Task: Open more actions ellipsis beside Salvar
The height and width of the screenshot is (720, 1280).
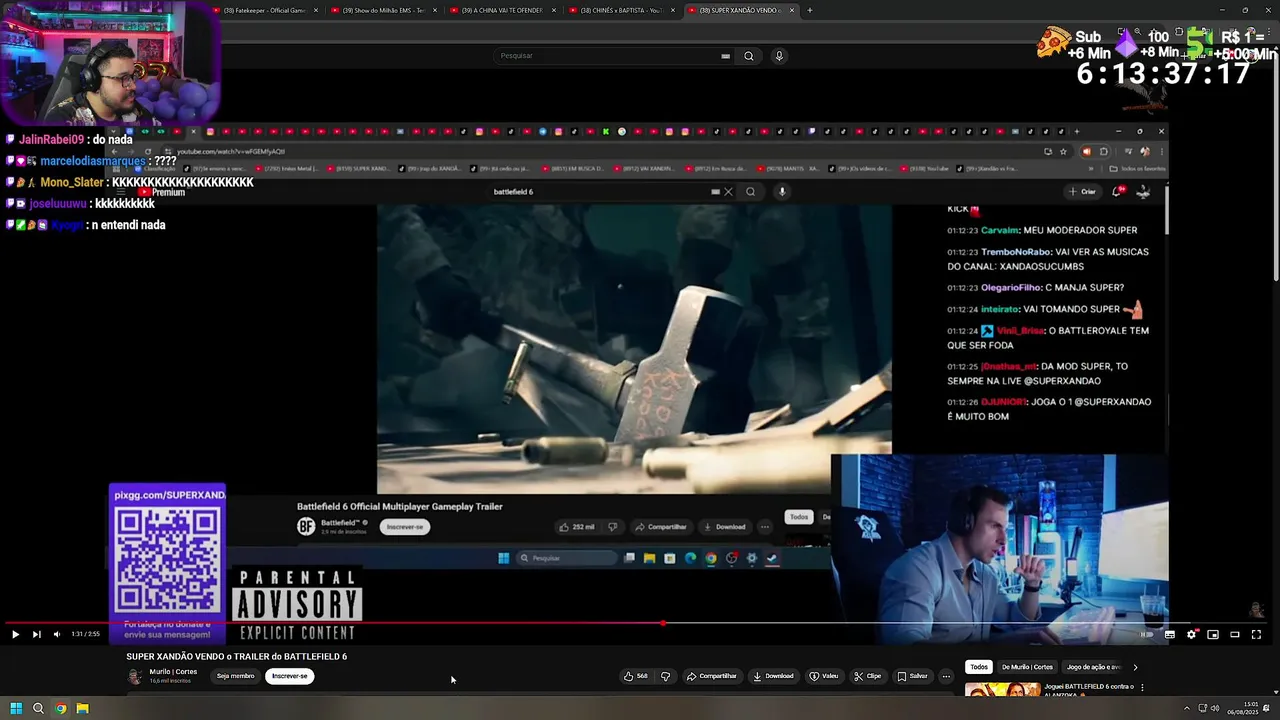Action: click(x=946, y=676)
